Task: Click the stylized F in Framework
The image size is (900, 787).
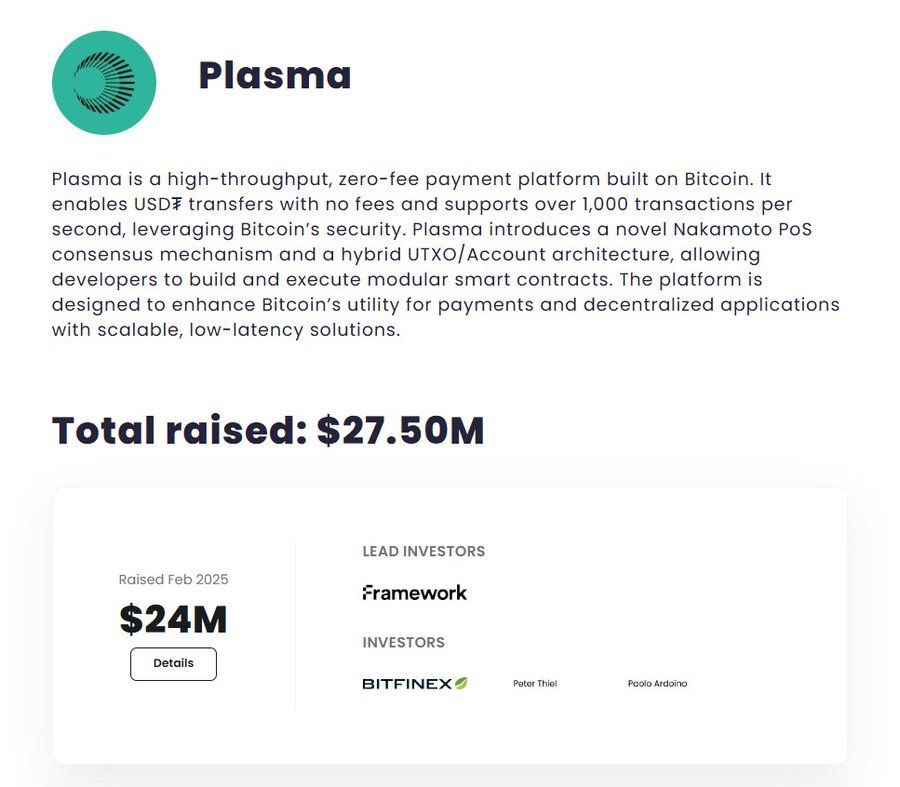Action: (x=366, y=592)
